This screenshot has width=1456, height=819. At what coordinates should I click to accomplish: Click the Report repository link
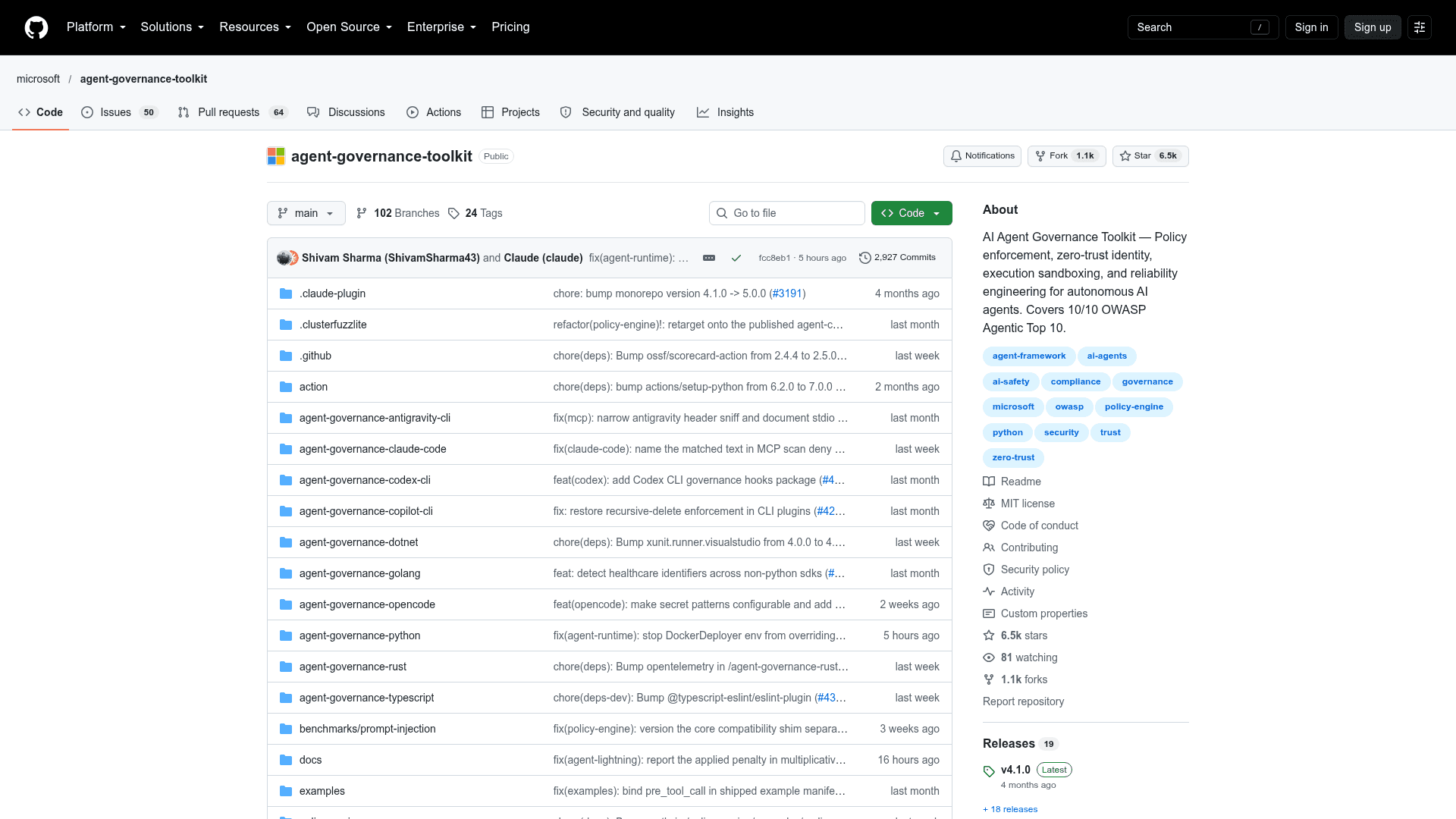click(x=1023, y=701)
